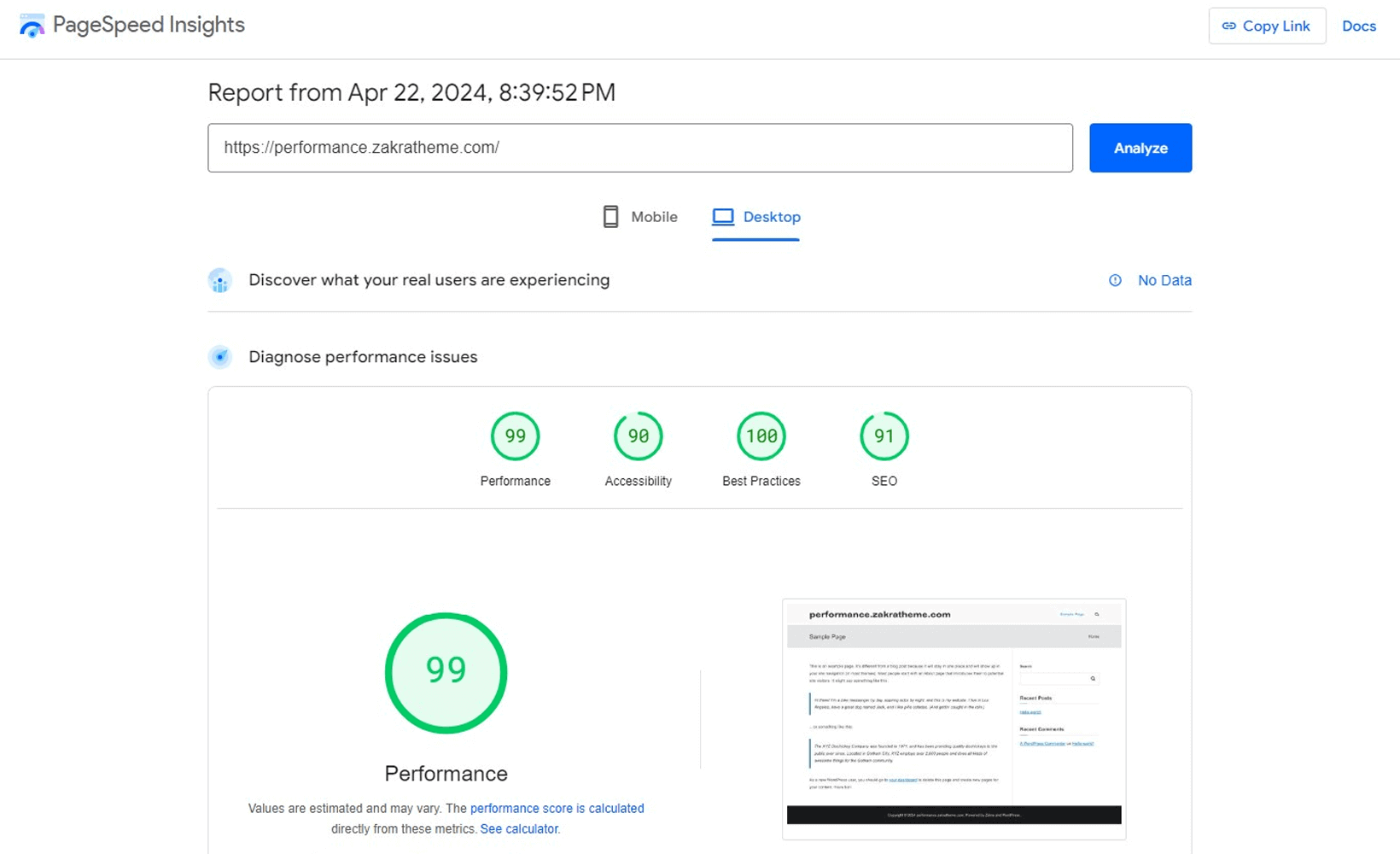Select the Desktop tab
The height and width of the screenshot is (854, 1400).
click(x=756, y=217)
